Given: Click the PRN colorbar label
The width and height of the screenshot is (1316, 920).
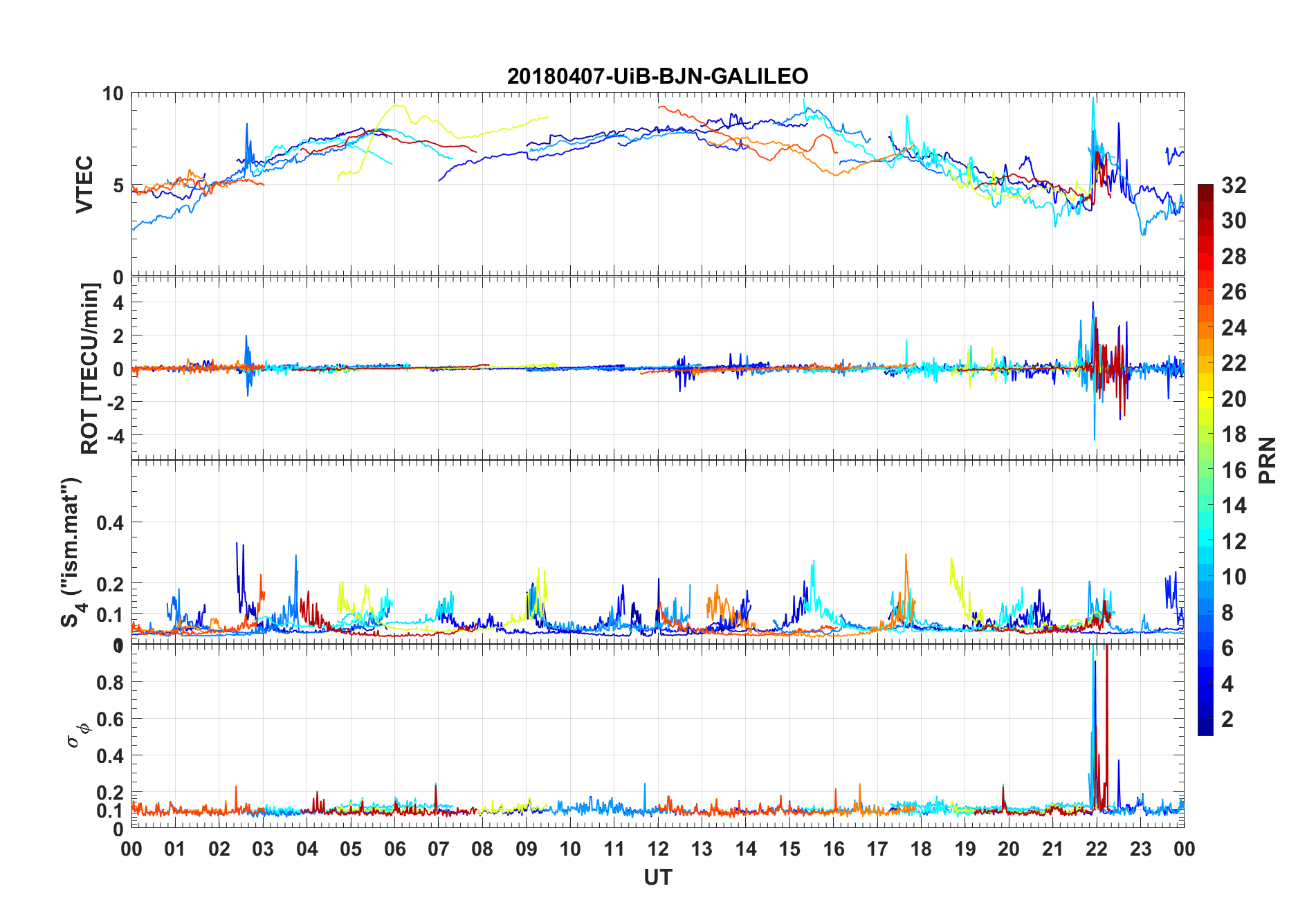Looking at the screenshot, I should [1267, 460].
